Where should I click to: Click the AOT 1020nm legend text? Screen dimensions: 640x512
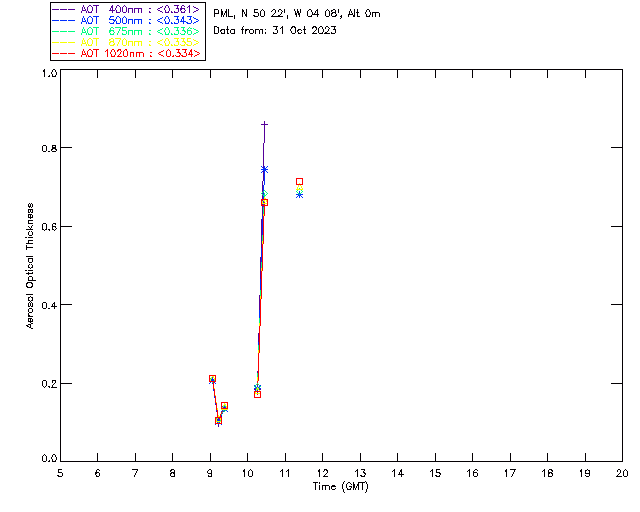(x=140, y=53)
